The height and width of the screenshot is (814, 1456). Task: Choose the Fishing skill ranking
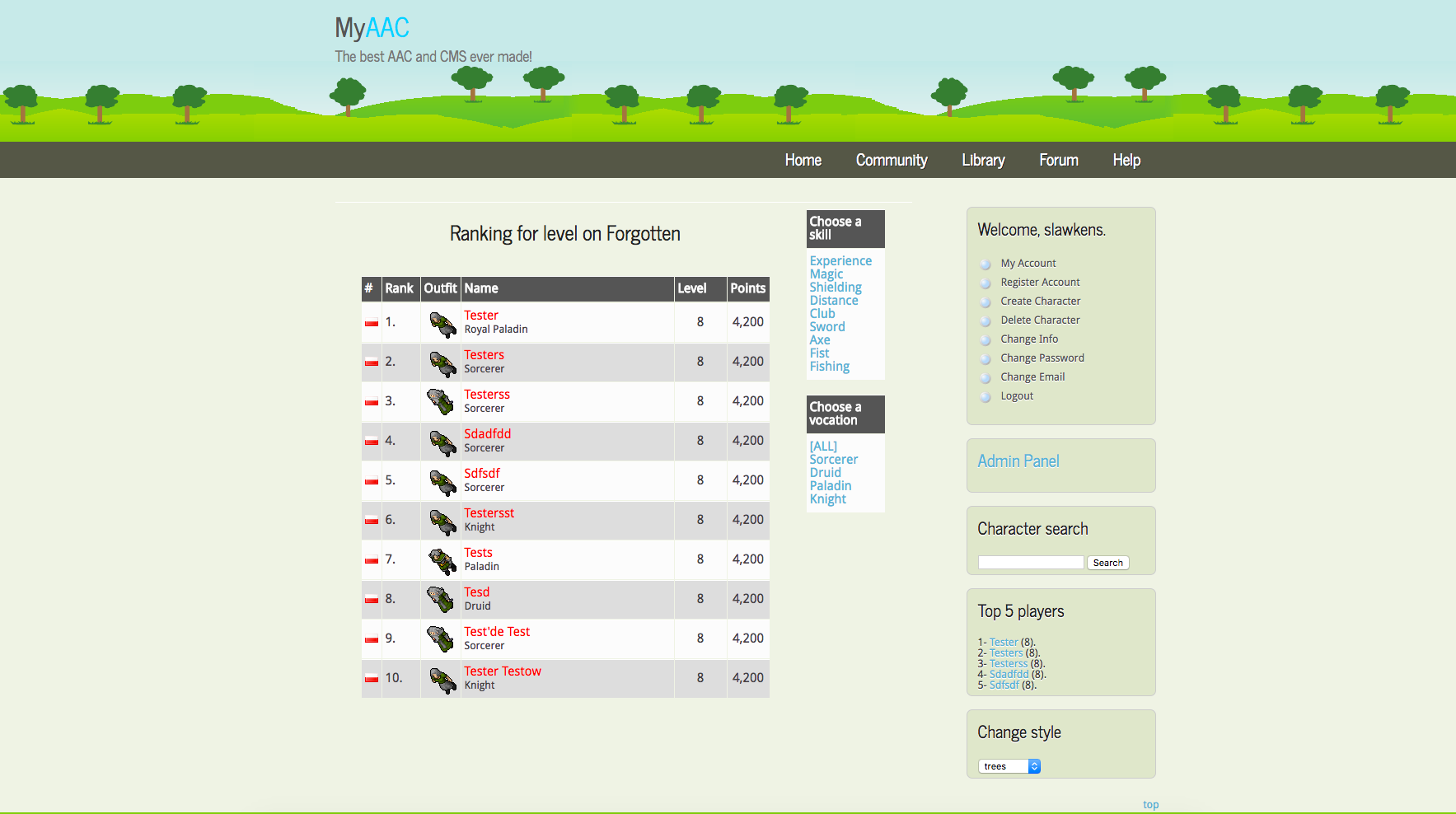(829, 367)
